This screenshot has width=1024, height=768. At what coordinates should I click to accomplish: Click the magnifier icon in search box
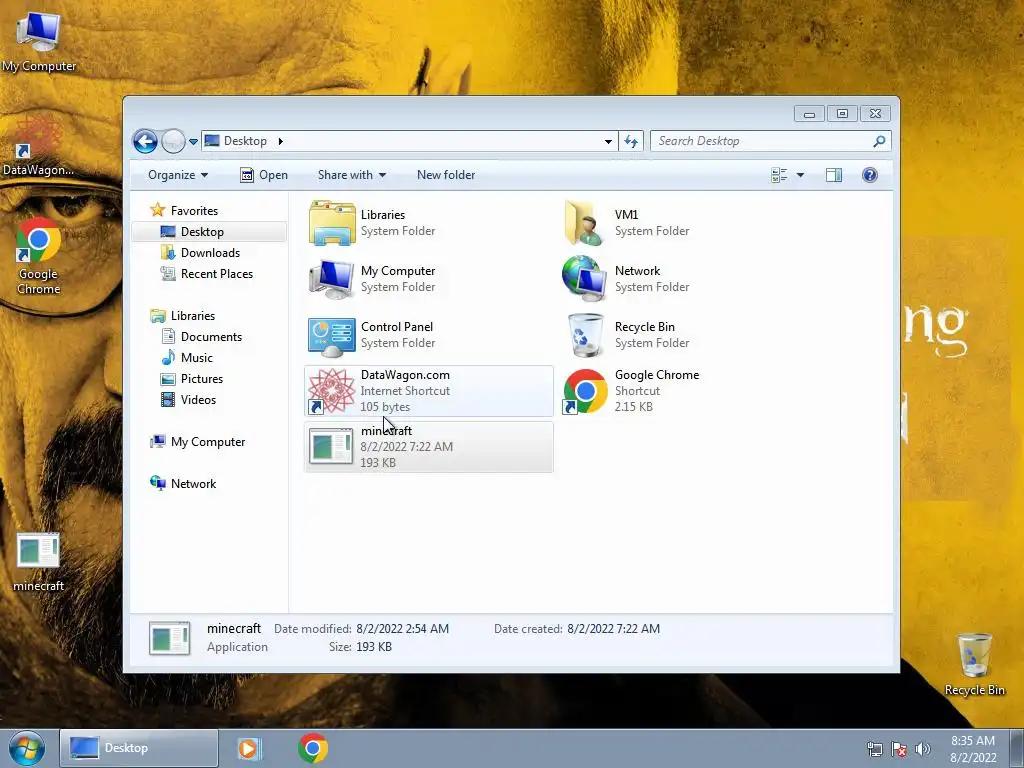tap(880, 141)
